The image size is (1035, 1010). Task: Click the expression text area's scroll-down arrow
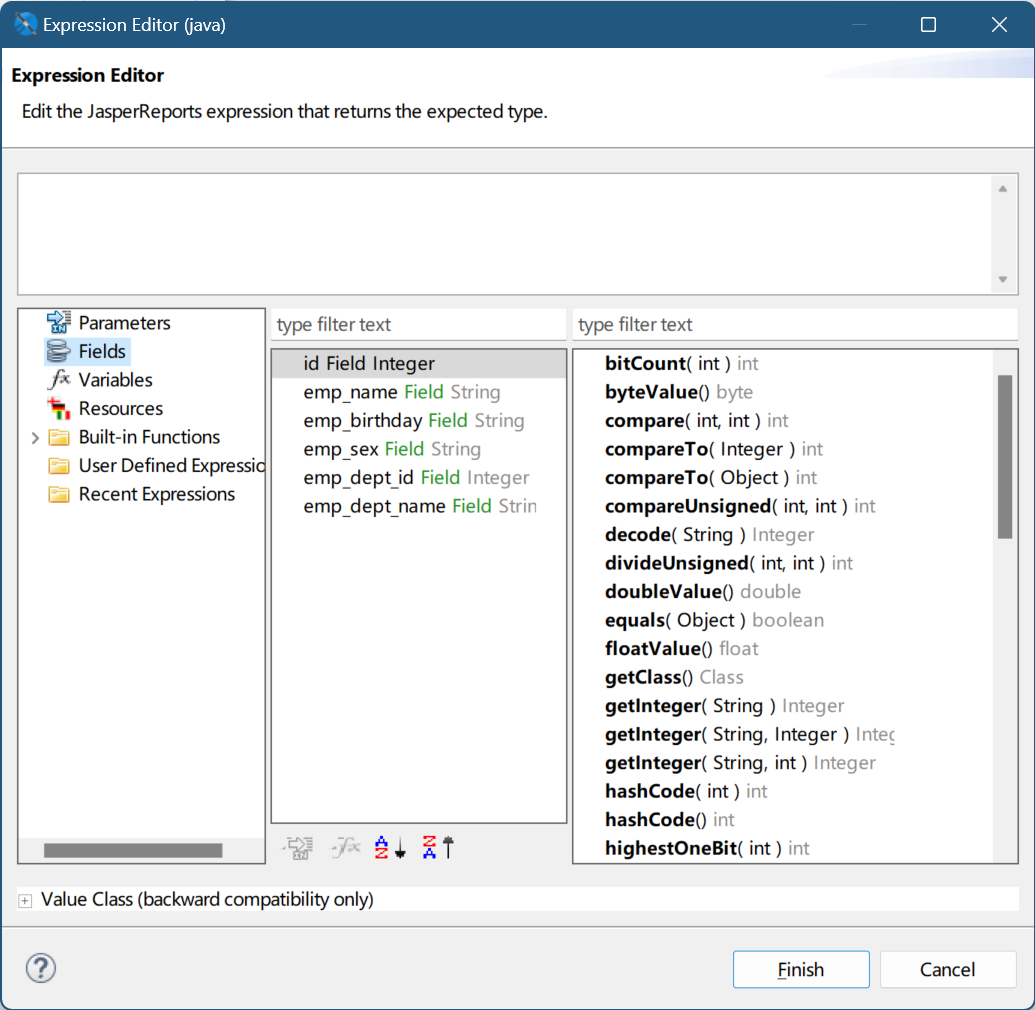coord(1002,280)
